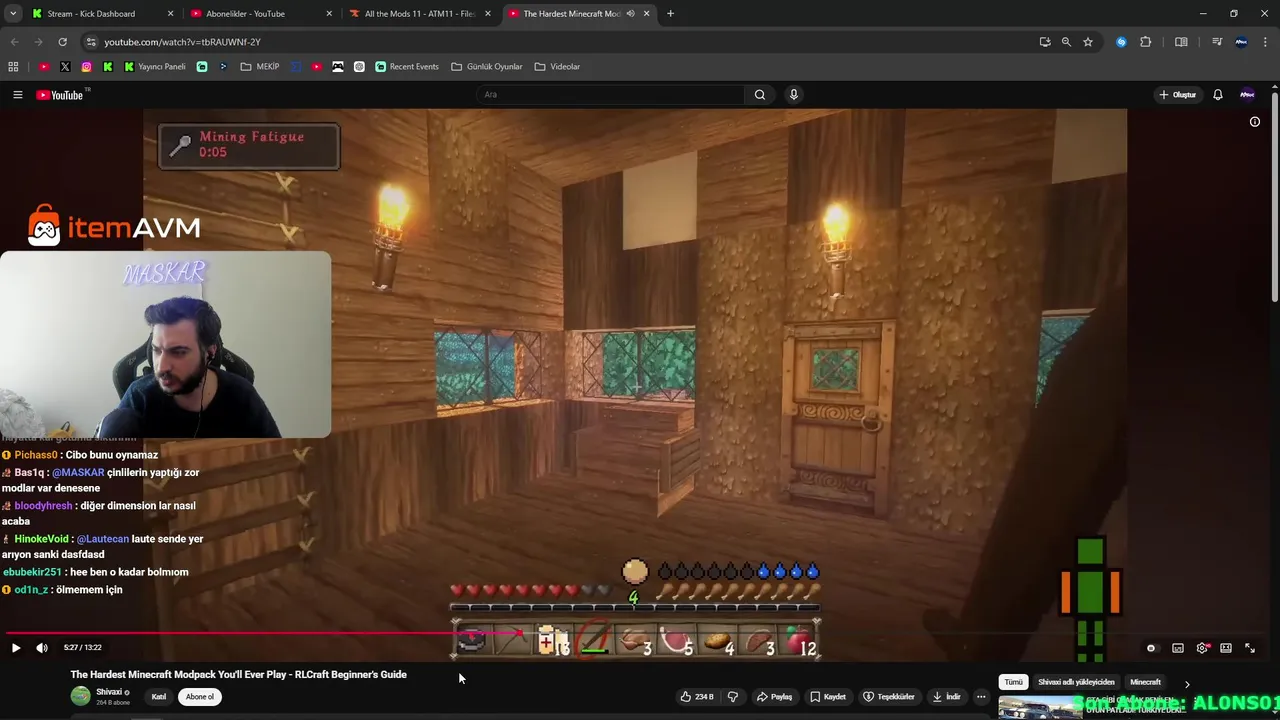Close the Kick Dashboard tab
1280x720 pixels.
171,14
